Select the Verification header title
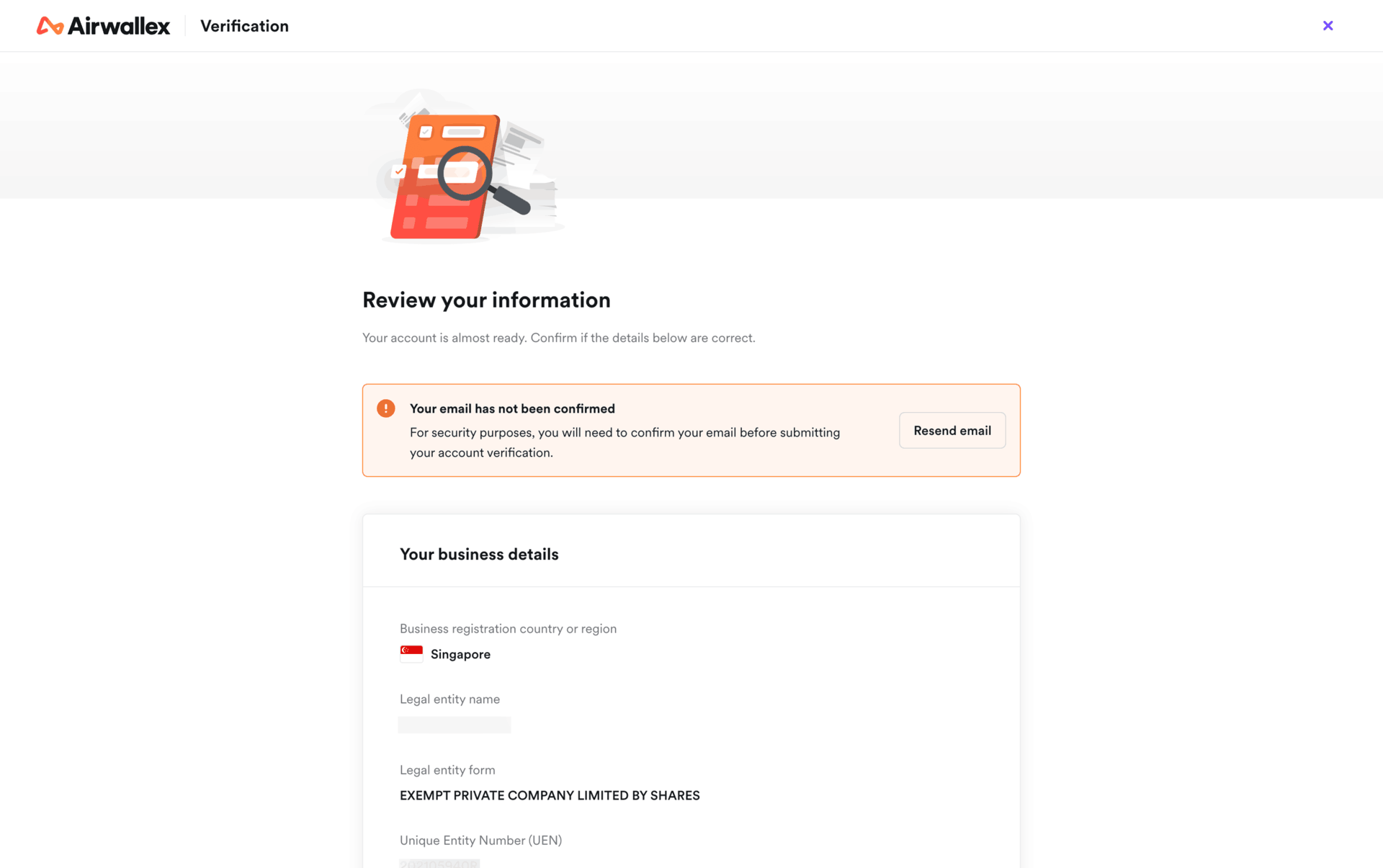This screenshot has height=868, width=1383. pyautogui.click(x=244, y=26)
